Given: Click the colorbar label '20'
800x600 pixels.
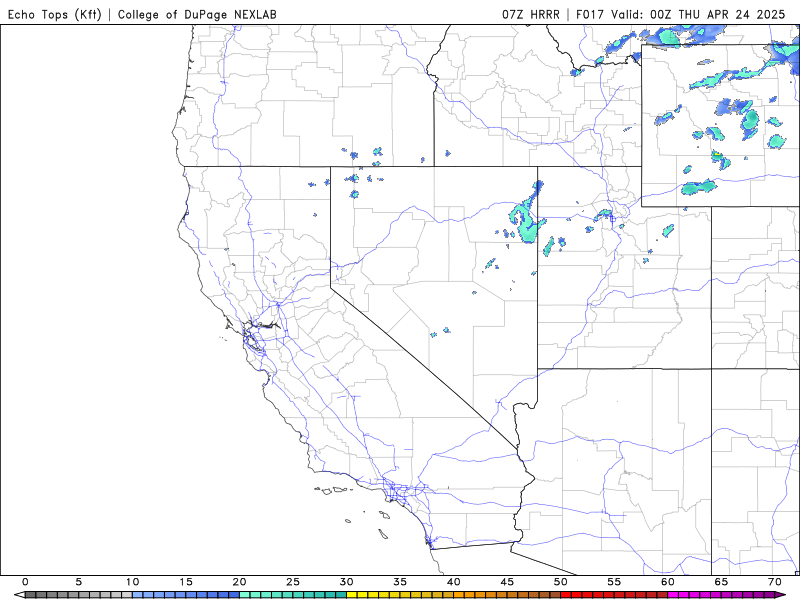Looking at the screenshot, I should click(239, 582).
